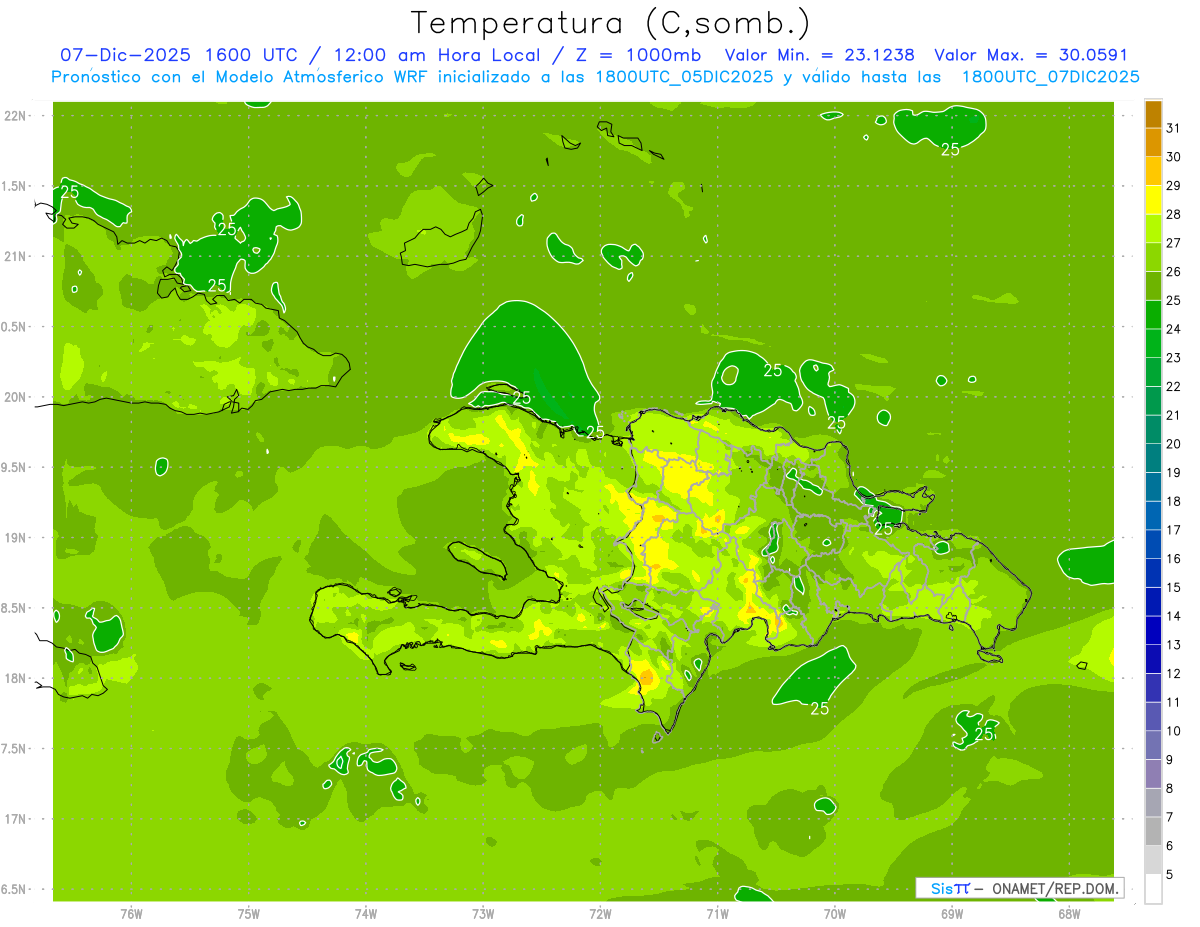
Task: Click the brown legend swatch above 31
Action: pos(1153,113)
